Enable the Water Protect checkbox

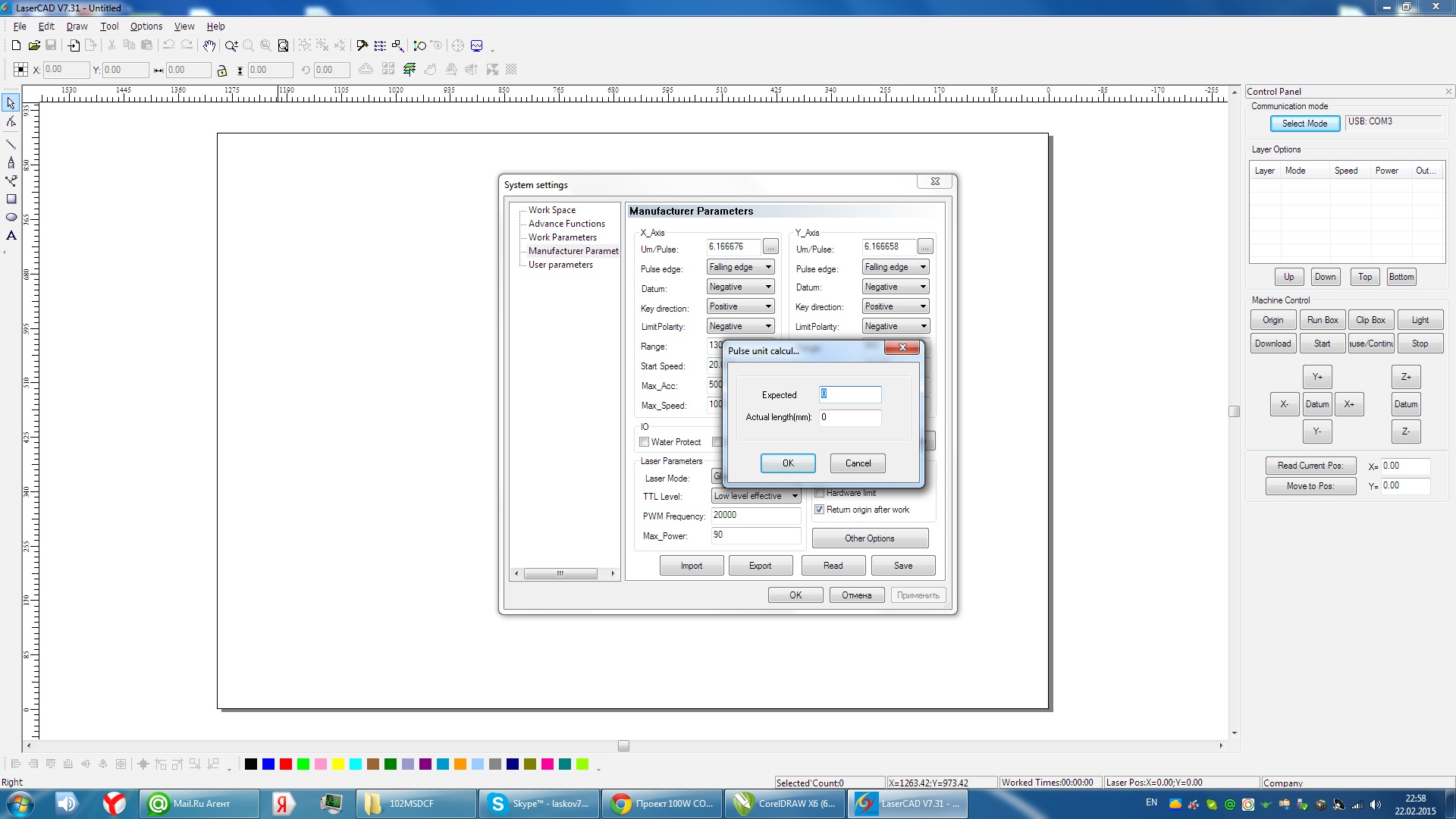pyautogui.click(x=645, y=442)
